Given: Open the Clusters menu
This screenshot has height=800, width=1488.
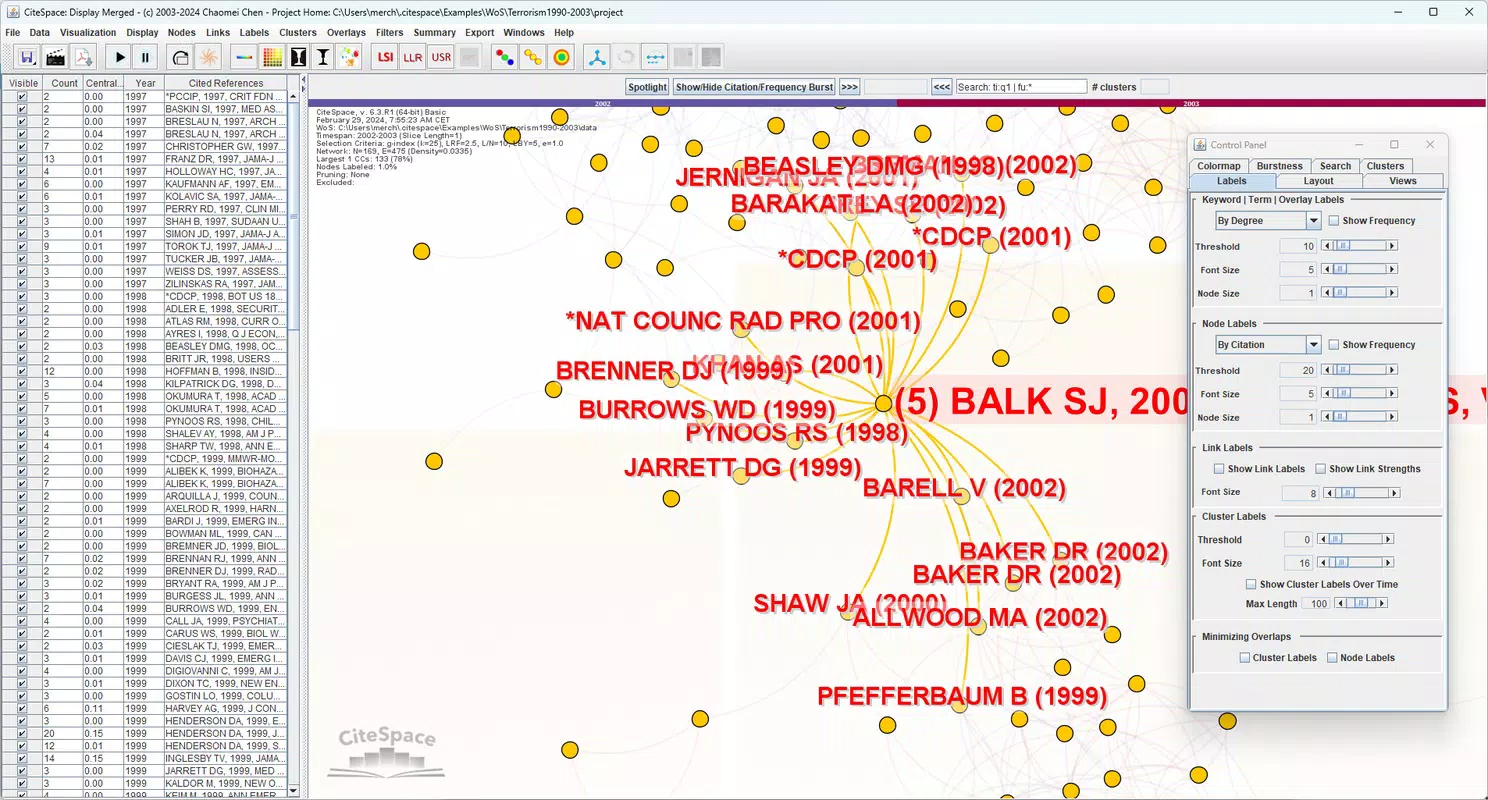Looking at the screenshot, I should click(298, 33).
